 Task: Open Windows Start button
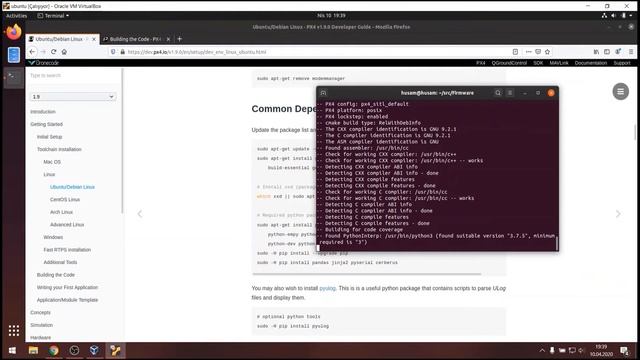click(12, 351)
